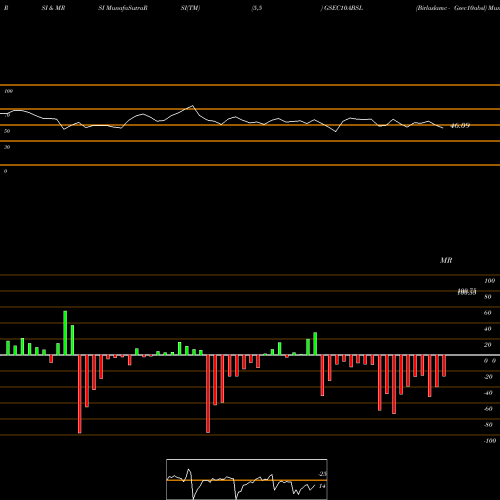Click the tallest green bar in MR histogram
The image size is (500, 500).
click(65, 333)
